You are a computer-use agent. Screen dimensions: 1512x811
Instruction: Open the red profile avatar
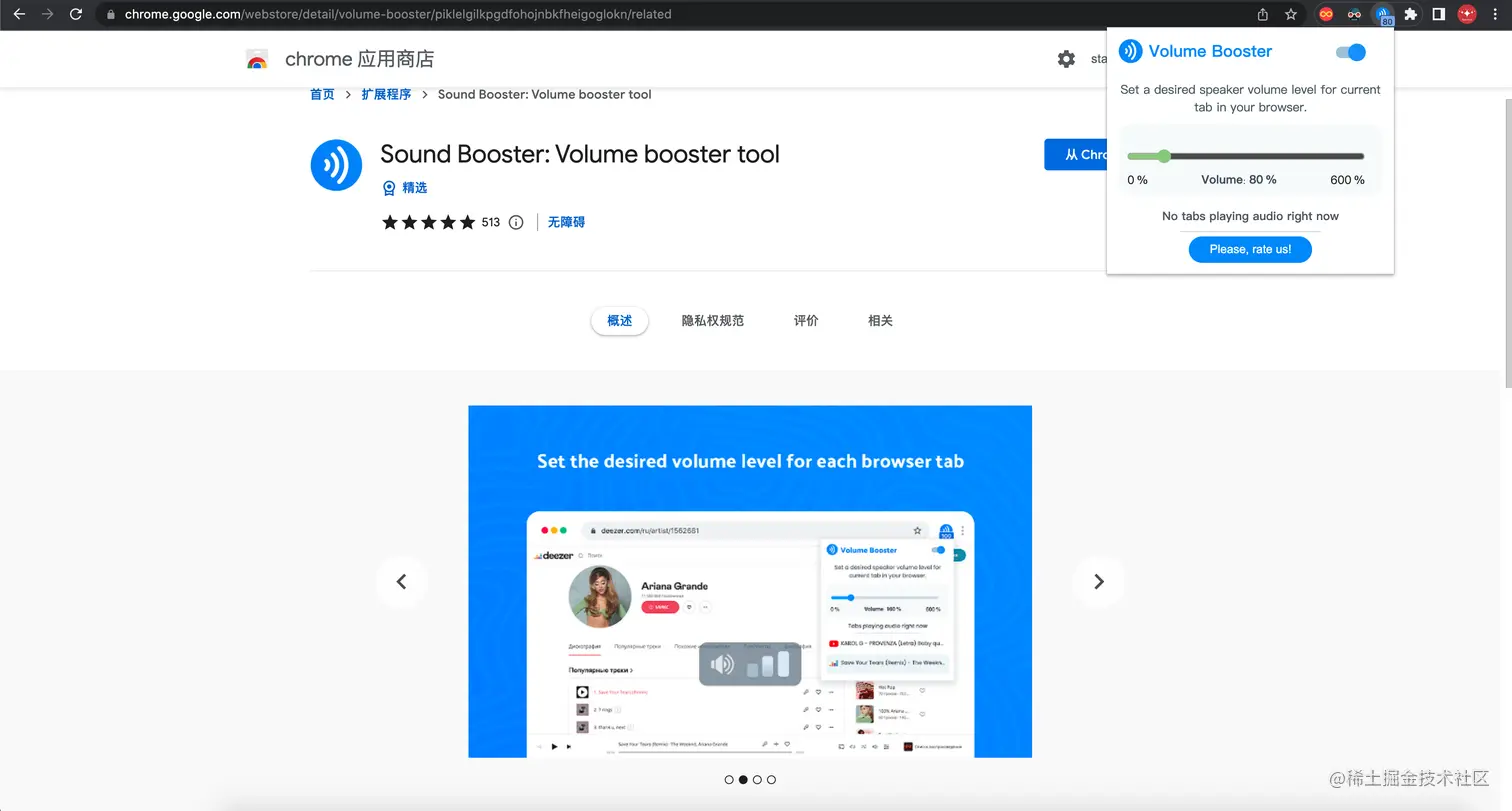point(1467,15)
